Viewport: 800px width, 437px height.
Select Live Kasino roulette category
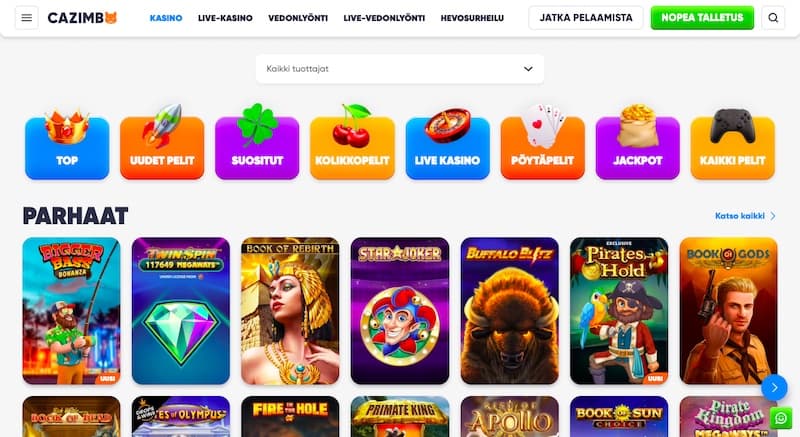[447, 144]
